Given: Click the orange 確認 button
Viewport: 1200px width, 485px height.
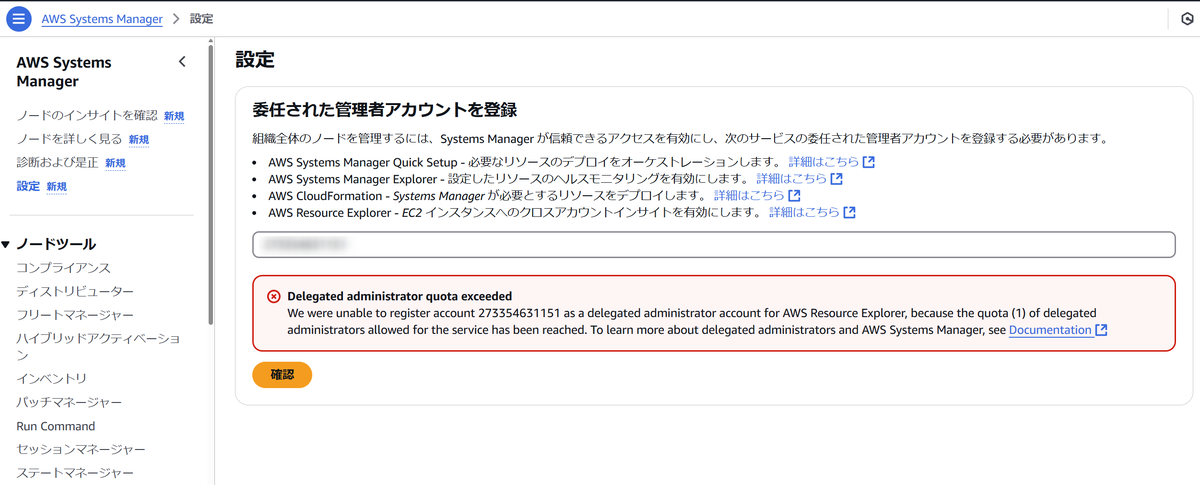Looking at the screenshot, I should pos(282,375).
